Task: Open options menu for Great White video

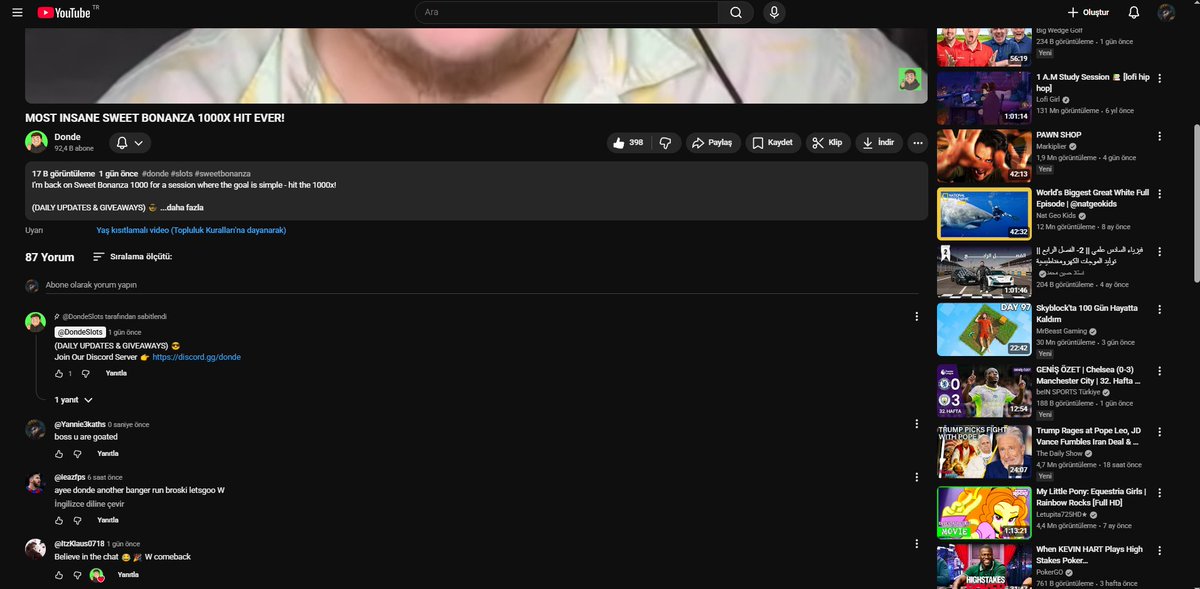Action: tap(1159, 192)
